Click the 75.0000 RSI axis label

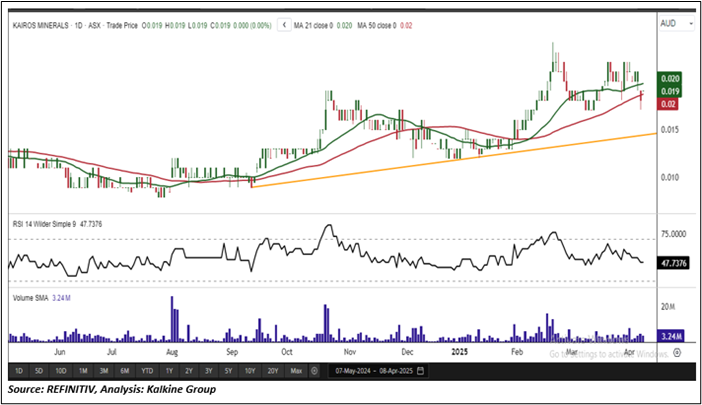(x=673, y=234)
